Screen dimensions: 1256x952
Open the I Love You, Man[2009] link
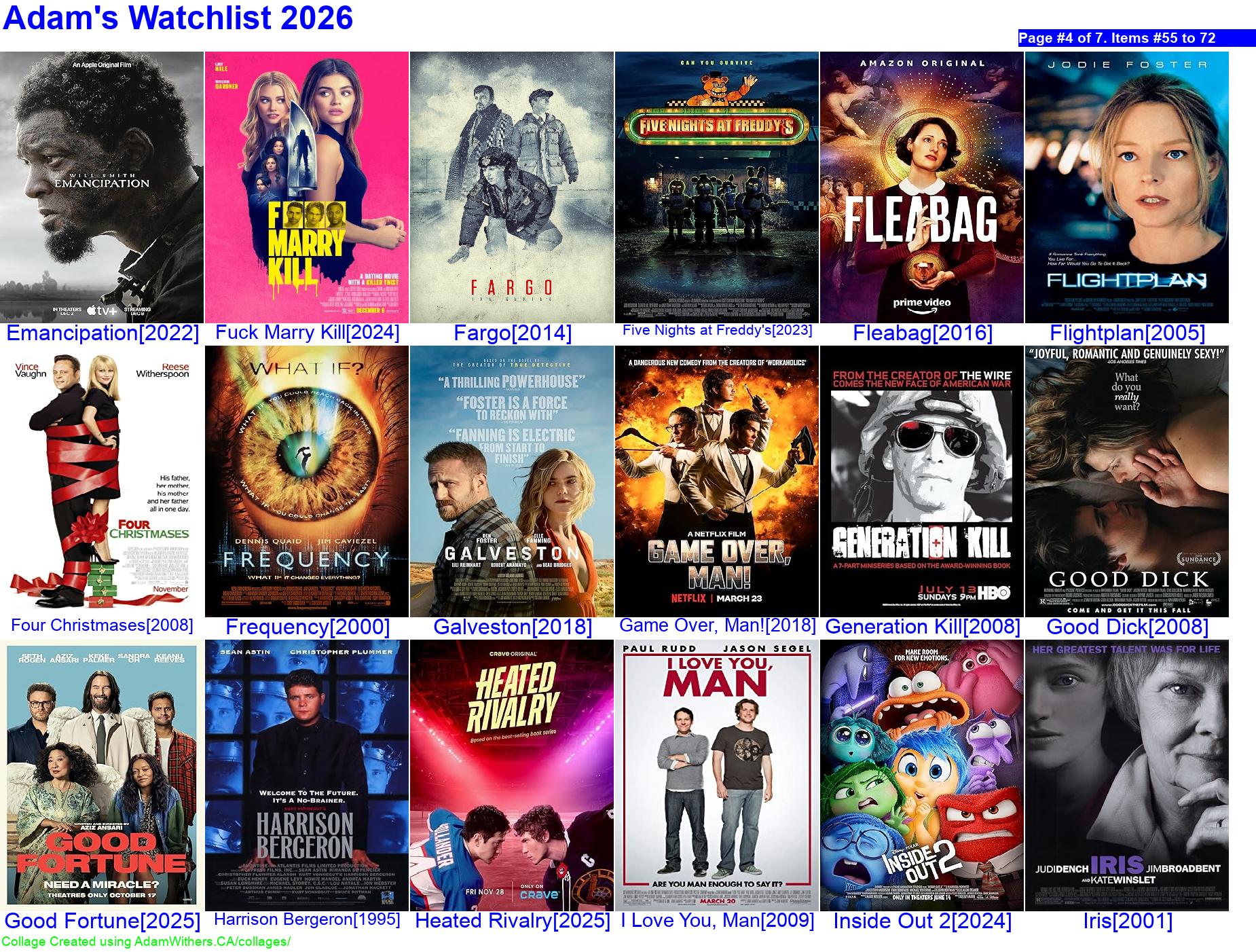coord(717,921)
